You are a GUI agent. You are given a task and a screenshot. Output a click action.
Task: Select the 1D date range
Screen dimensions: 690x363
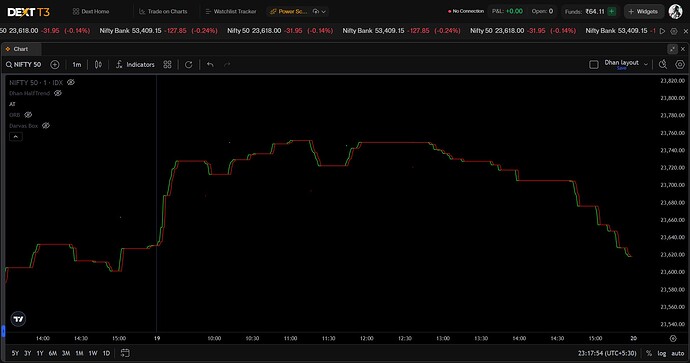pyautogui.click(x=106, y=353)
